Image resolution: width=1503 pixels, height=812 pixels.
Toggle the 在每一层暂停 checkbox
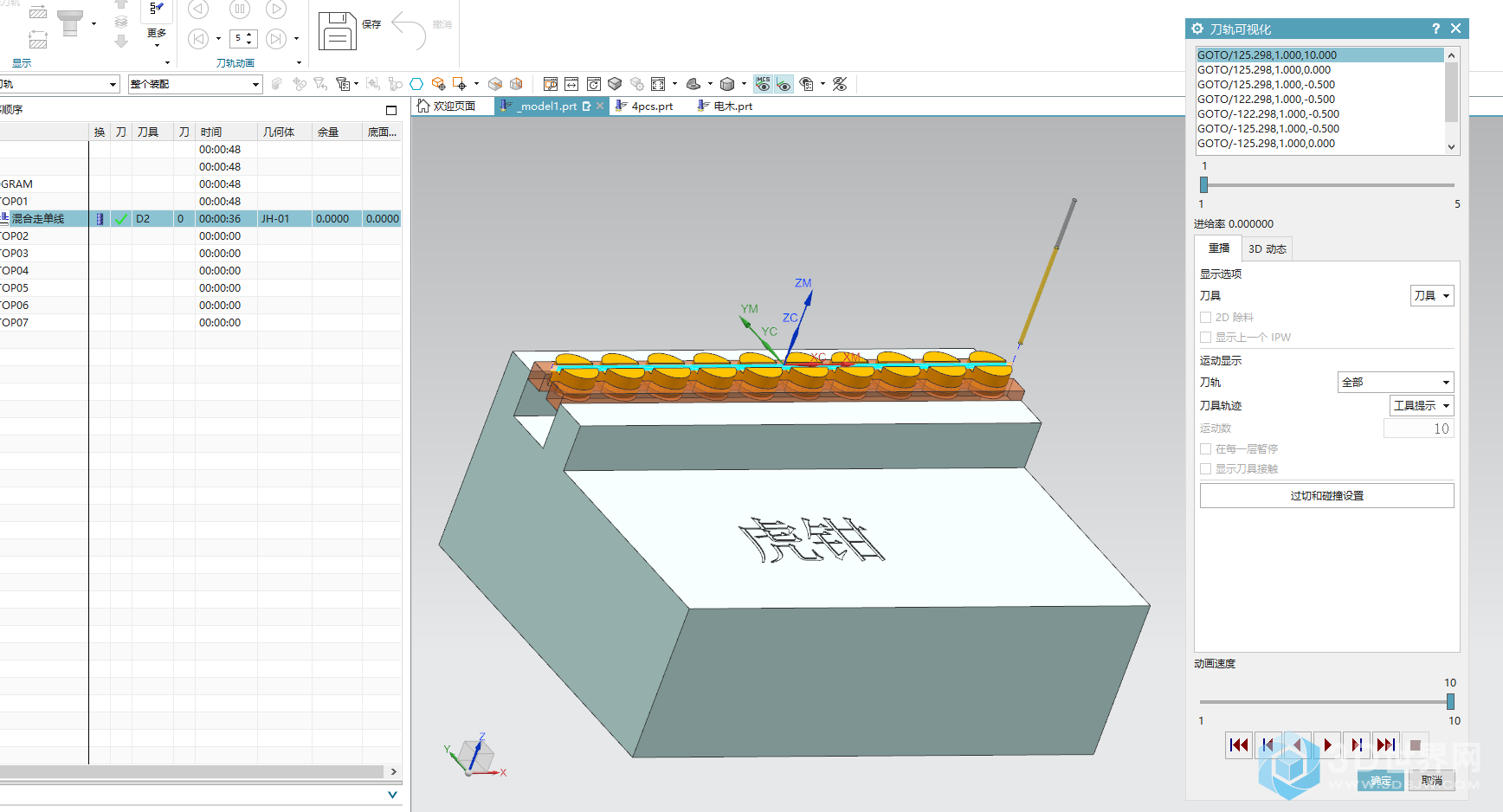tap(1205, 449)
